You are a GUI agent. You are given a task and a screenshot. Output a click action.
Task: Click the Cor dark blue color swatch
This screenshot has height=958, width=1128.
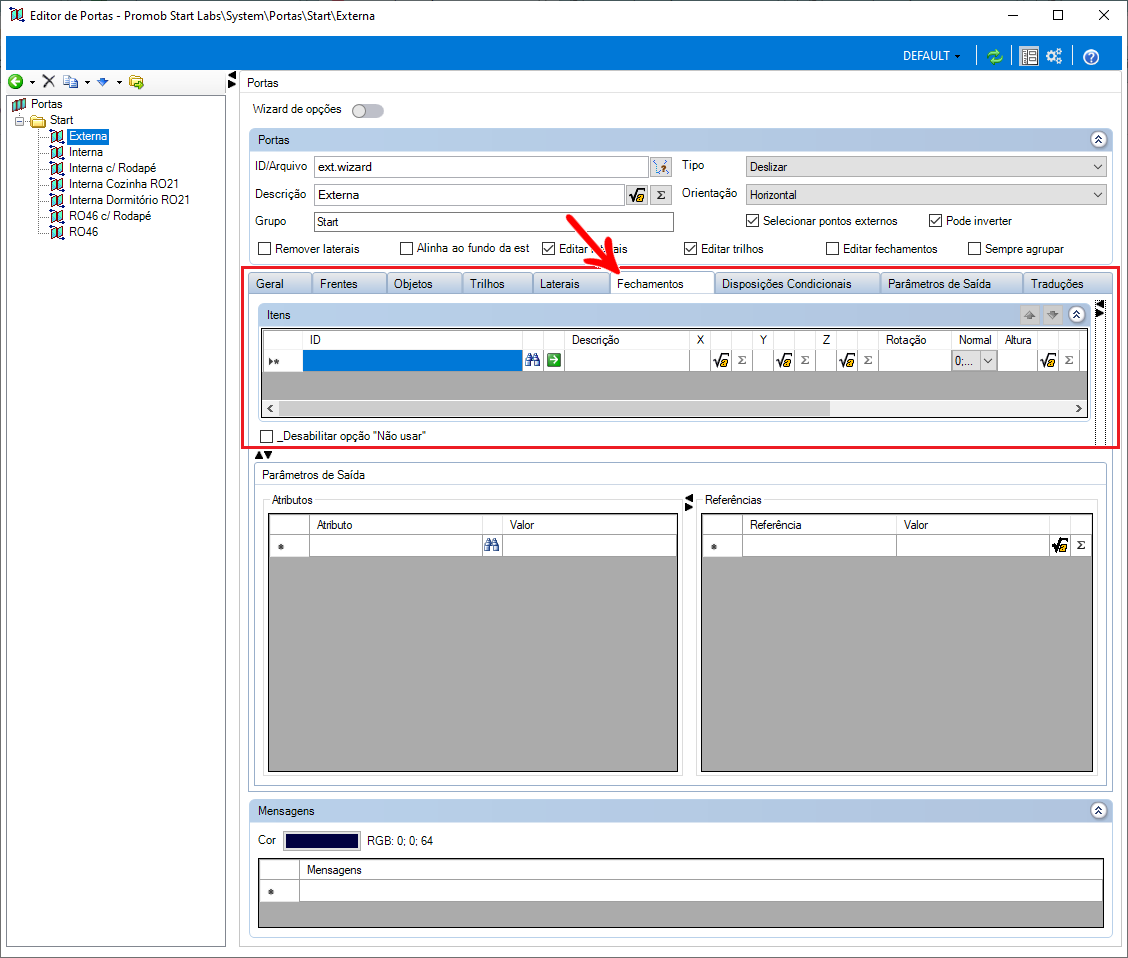click(x=322, y=841)
